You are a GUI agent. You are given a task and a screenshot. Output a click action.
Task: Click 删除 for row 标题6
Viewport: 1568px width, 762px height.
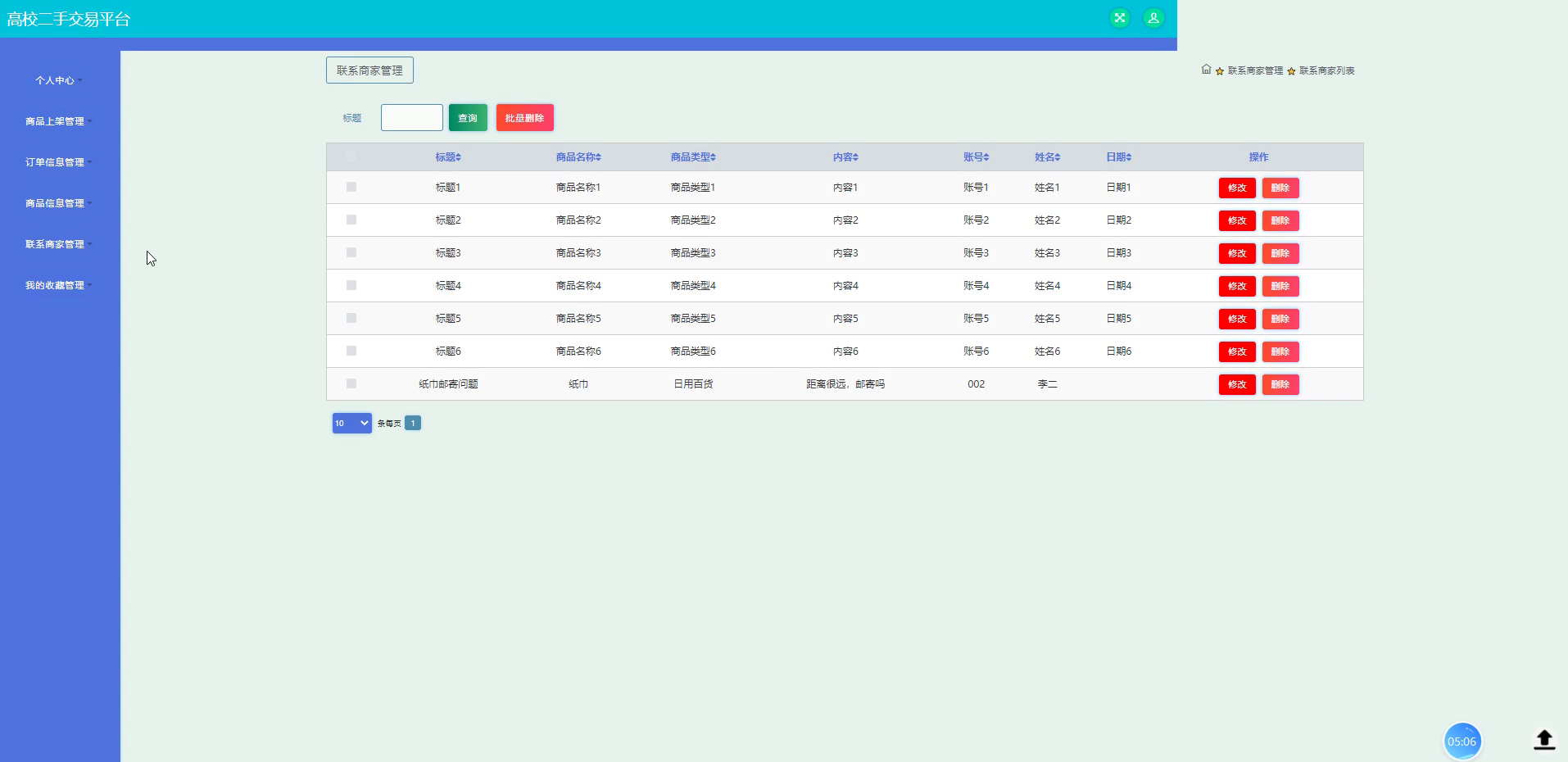point(1280,352)
